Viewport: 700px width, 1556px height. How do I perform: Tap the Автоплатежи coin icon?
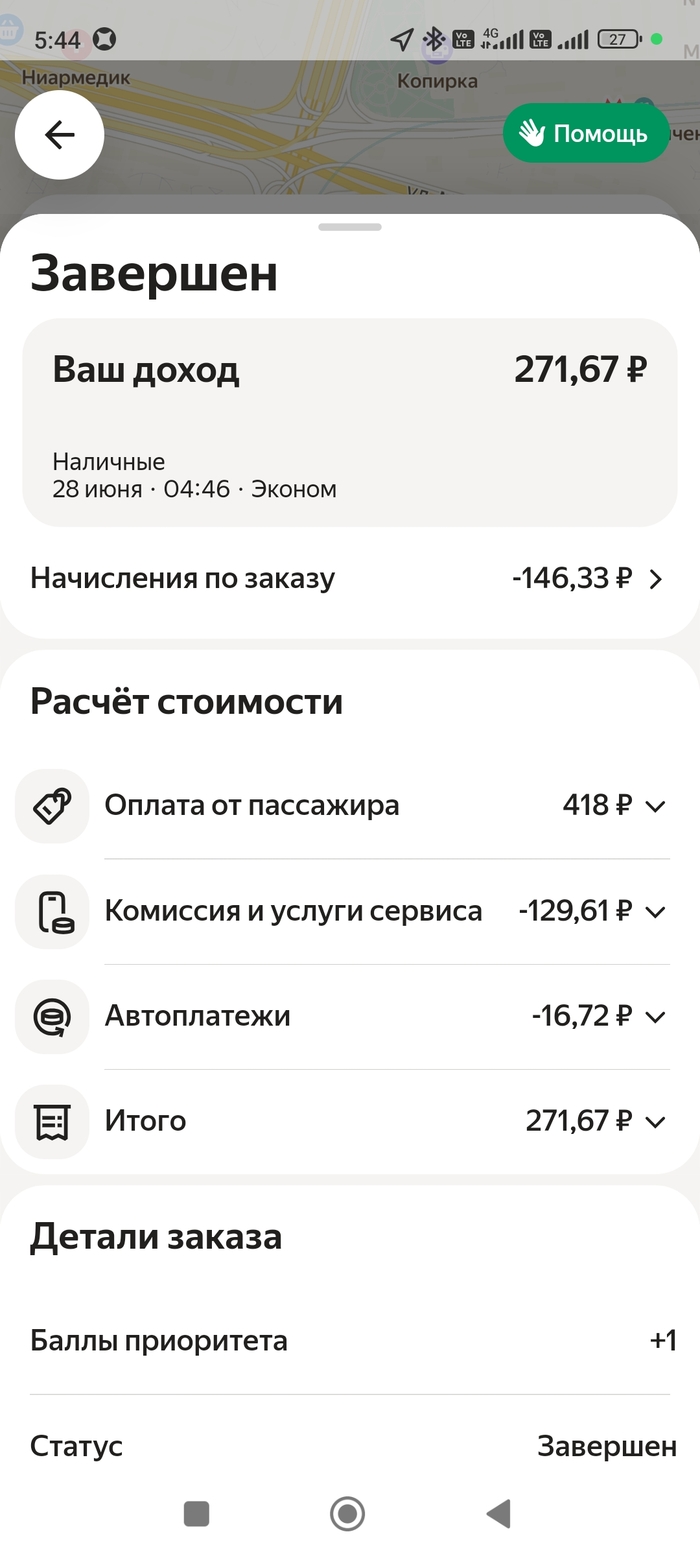(52, 1017)
